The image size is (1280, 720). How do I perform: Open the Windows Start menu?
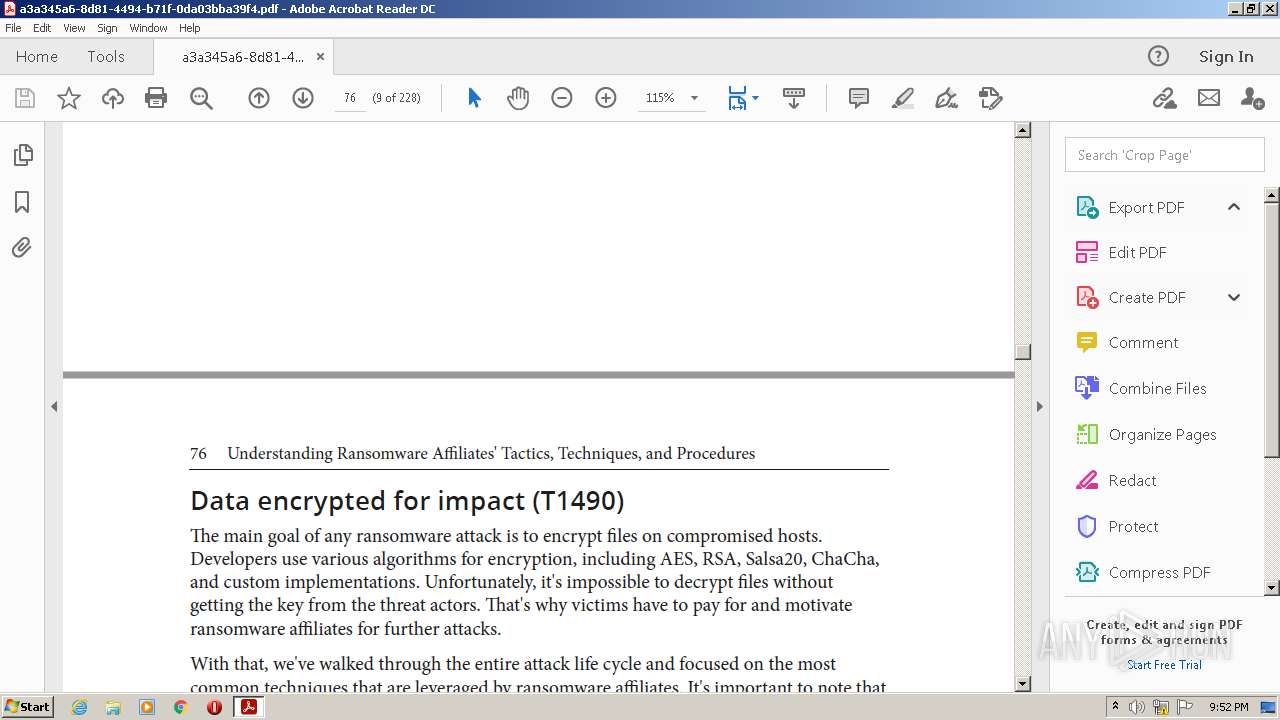[28, 707]
